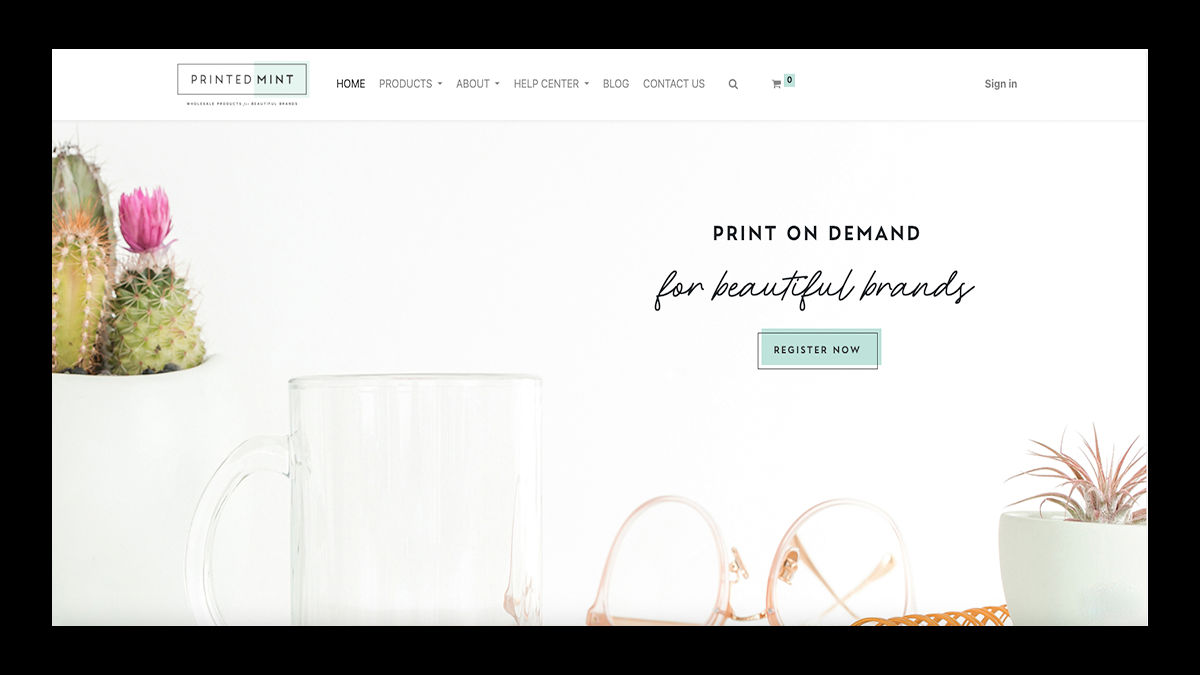Click the pink eyeglasses in hero image
The height and width of the screenshot is (675, 1200).
(x=750, y=563)
